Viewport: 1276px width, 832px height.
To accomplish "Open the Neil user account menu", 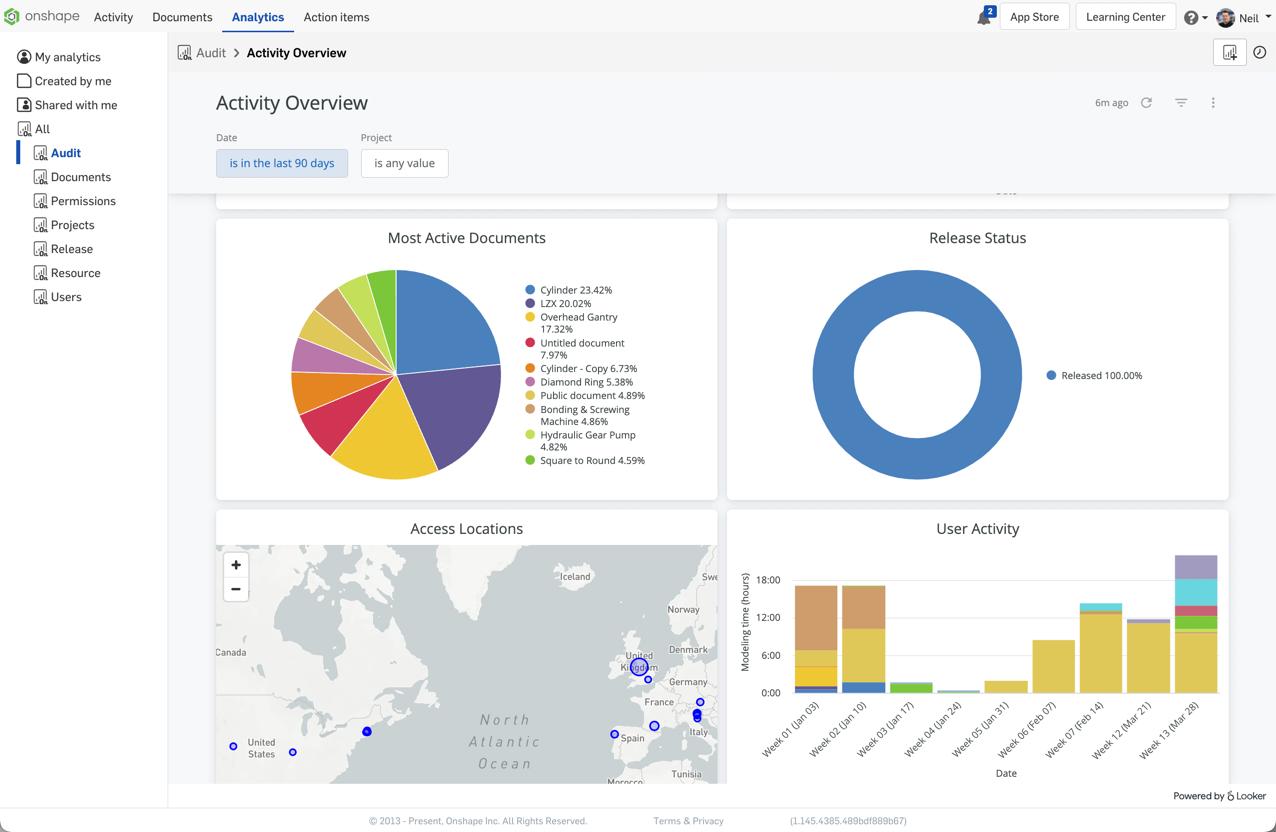I will click(1239, 18).
